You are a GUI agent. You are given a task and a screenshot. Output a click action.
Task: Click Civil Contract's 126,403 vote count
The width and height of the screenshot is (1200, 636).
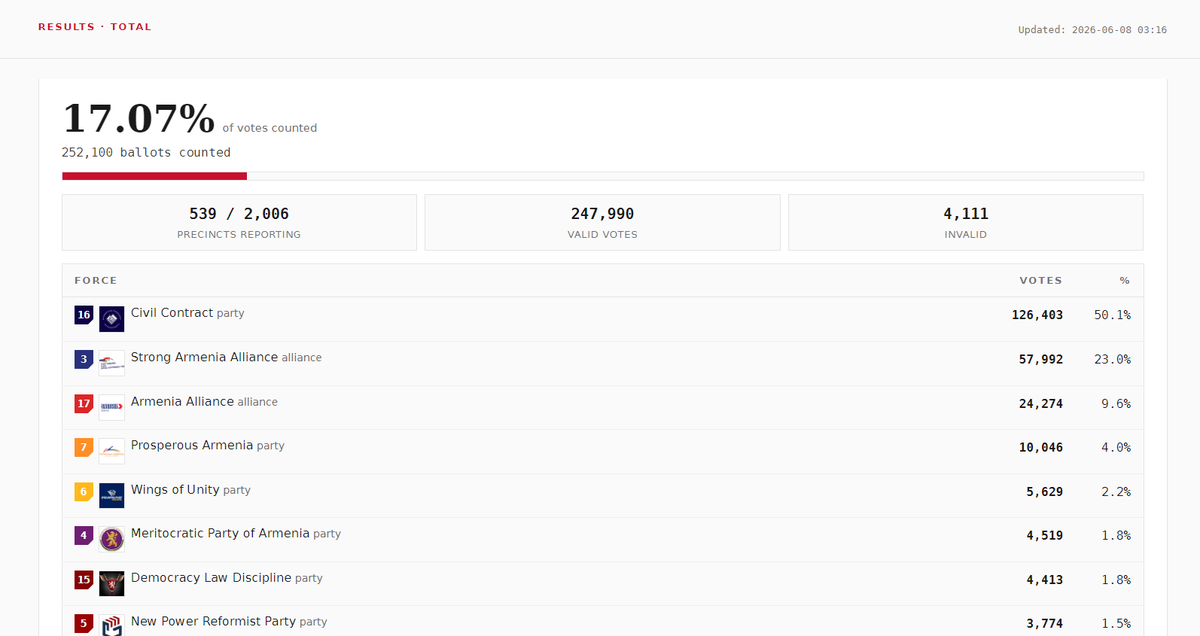pos(1037,315)
